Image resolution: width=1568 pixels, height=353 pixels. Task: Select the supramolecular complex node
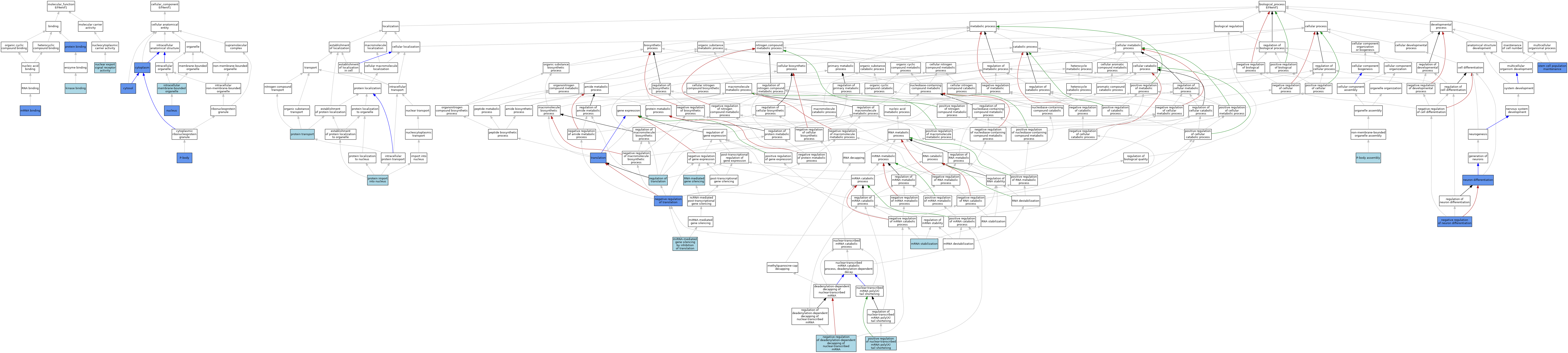[236, 47]
